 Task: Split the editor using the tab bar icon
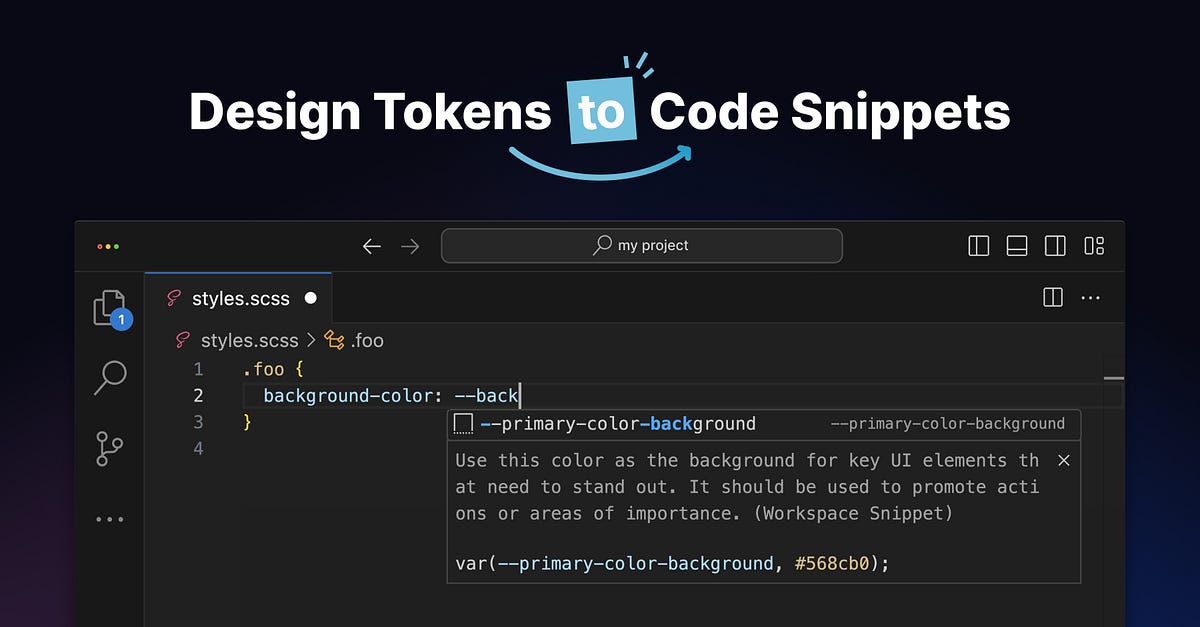(1053, 297)
